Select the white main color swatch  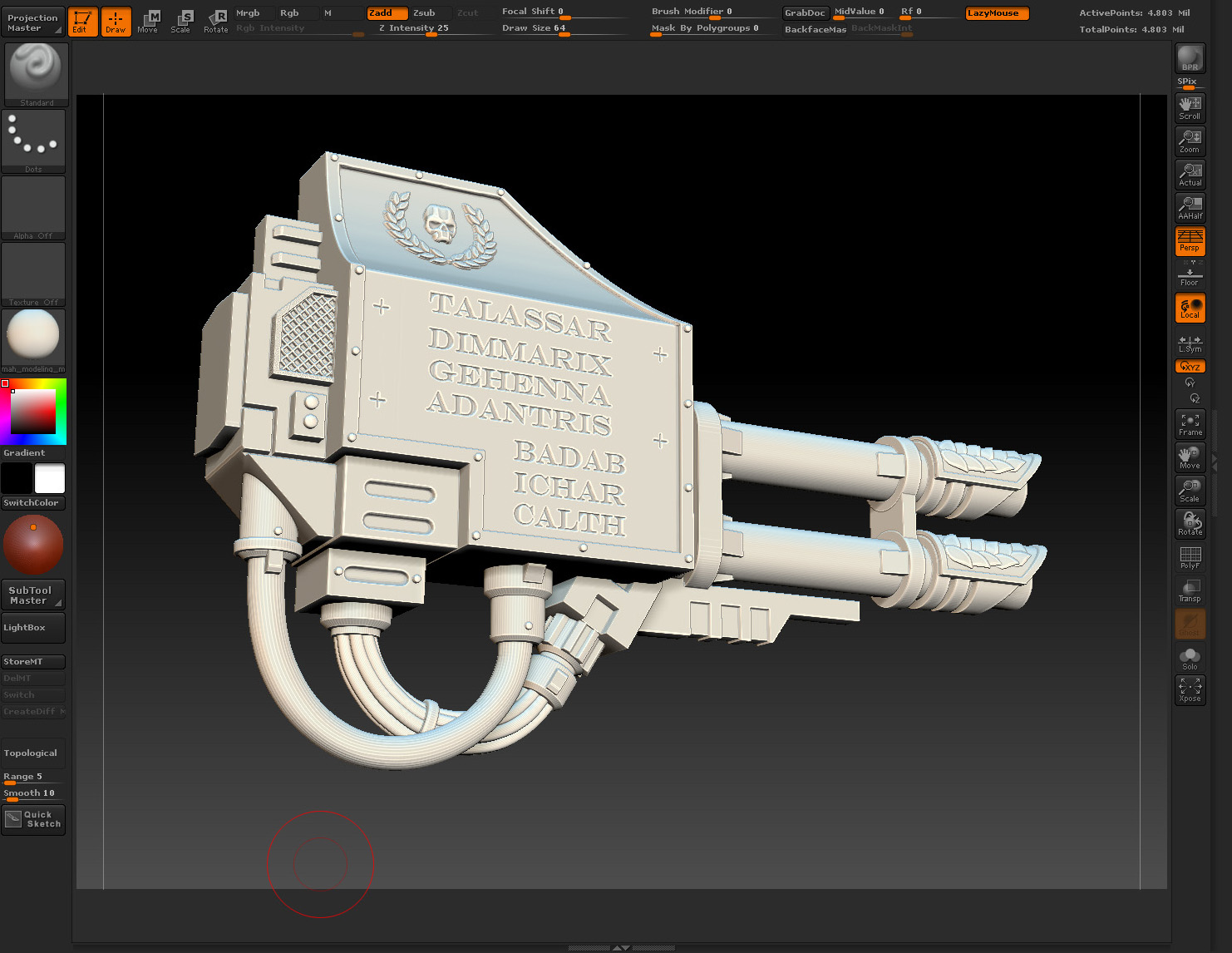pos(49,479)
